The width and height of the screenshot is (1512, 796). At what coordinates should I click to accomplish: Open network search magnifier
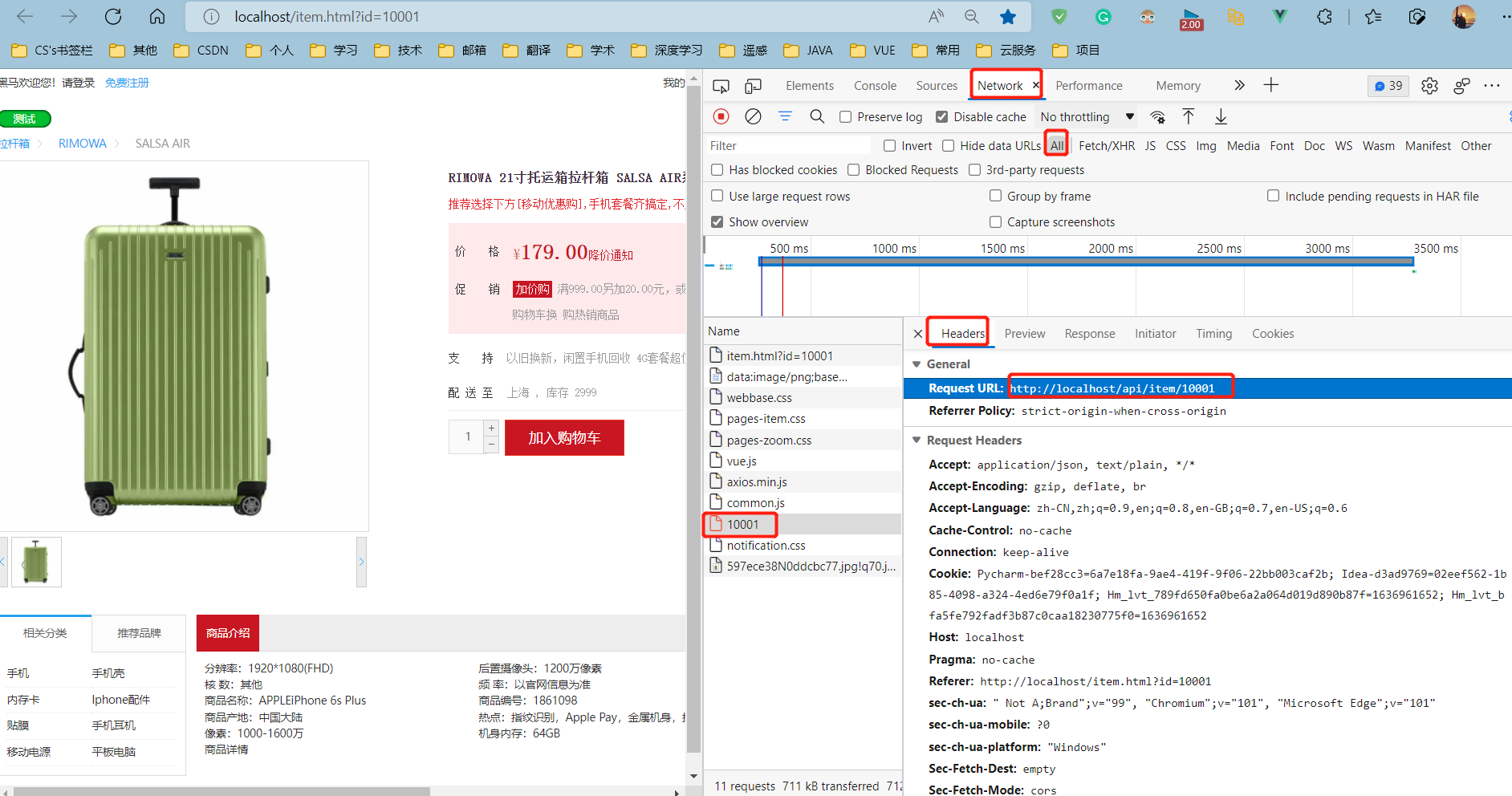pos(817,117)
